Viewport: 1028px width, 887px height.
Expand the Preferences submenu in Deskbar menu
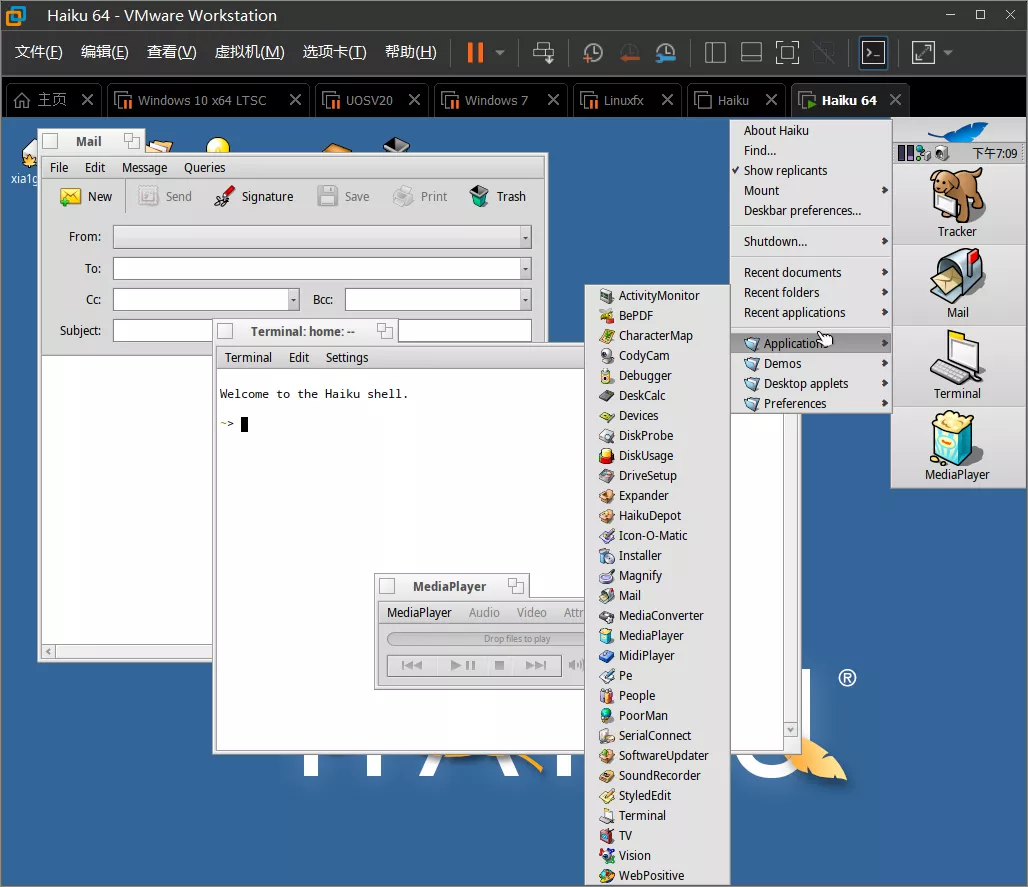[795, 404]
